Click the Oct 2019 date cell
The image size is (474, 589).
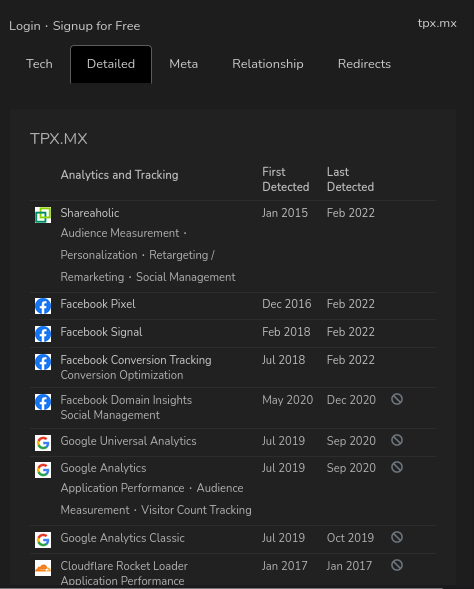tap(350, 538)
